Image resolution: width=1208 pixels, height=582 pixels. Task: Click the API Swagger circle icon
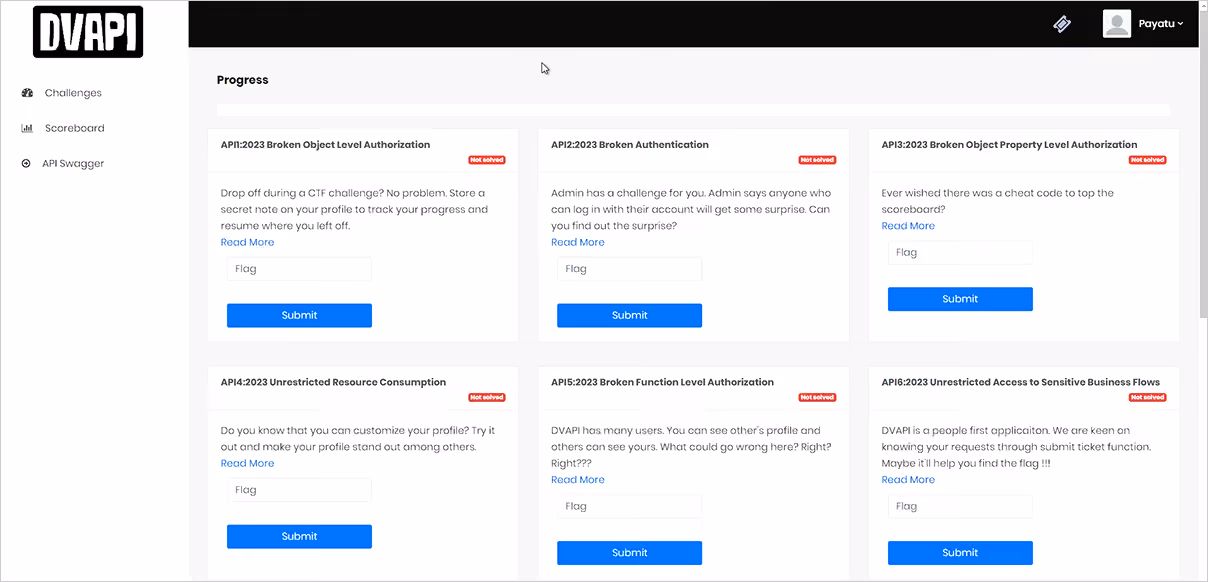pyautogui.click(x=26, y=163)
